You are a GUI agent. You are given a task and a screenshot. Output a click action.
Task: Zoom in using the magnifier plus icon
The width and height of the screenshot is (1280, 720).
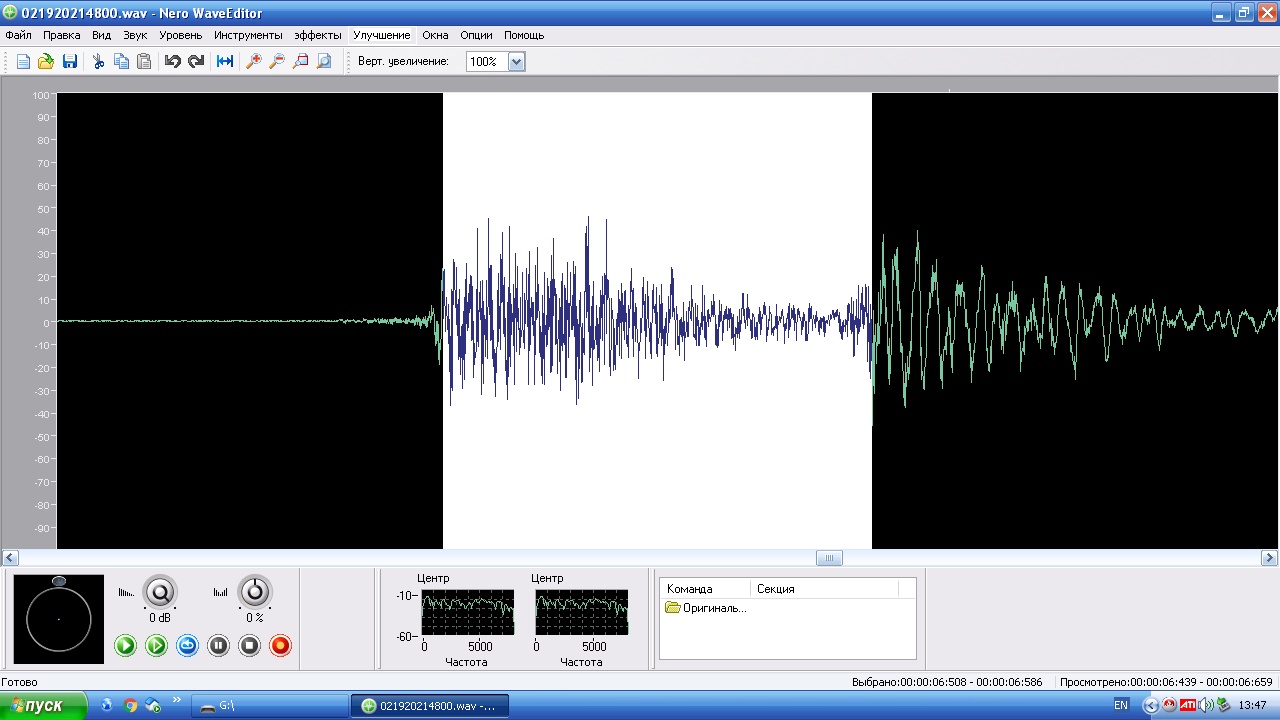pyautogui.click(x=254, y=62)
